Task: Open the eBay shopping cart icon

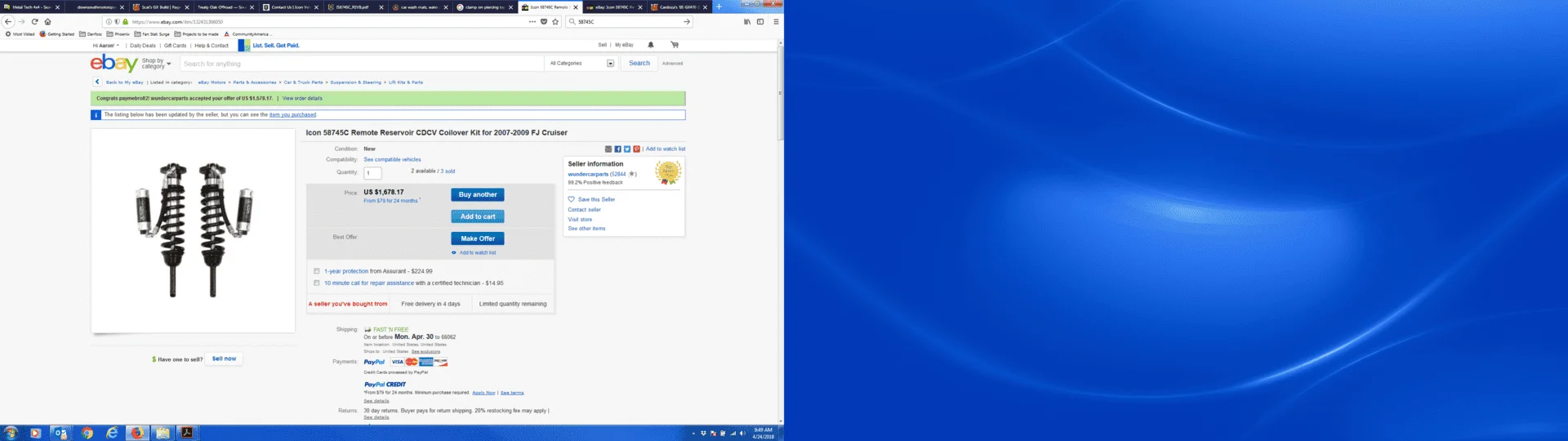Action: click(x=675, y=45)
